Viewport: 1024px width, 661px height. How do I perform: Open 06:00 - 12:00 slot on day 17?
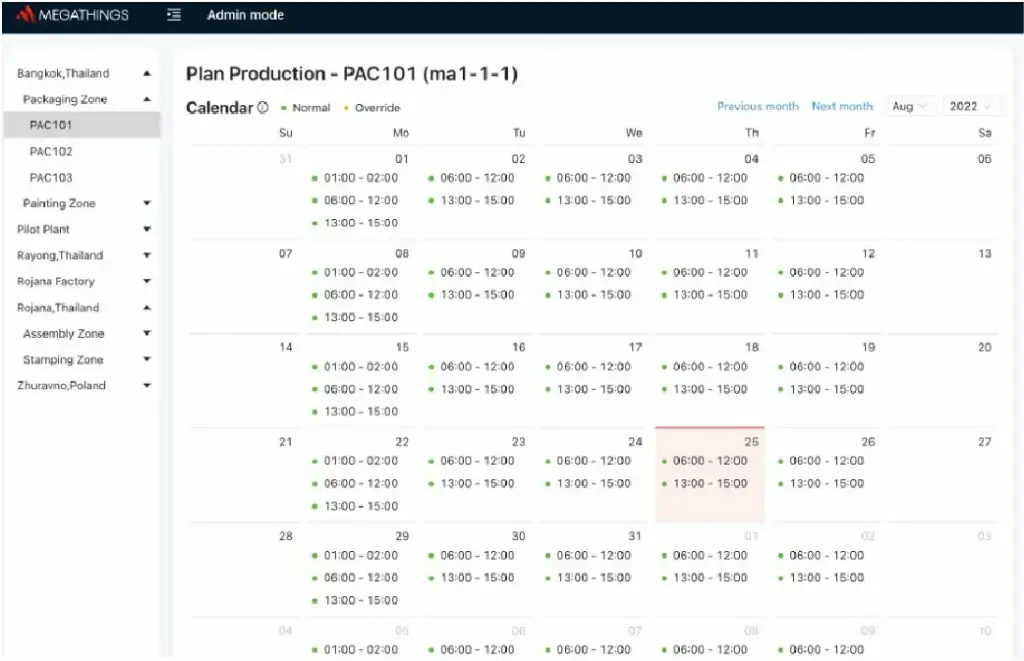593,366
